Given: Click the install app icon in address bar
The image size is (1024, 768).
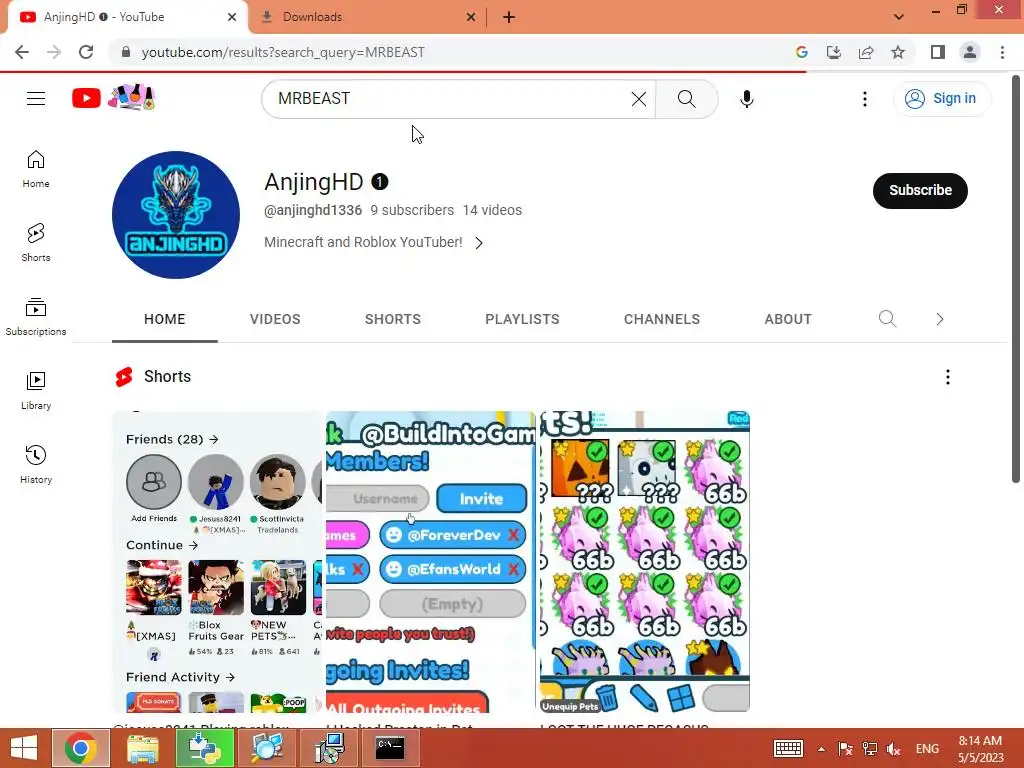Looking at the screenshot, I should click(834, 52).
